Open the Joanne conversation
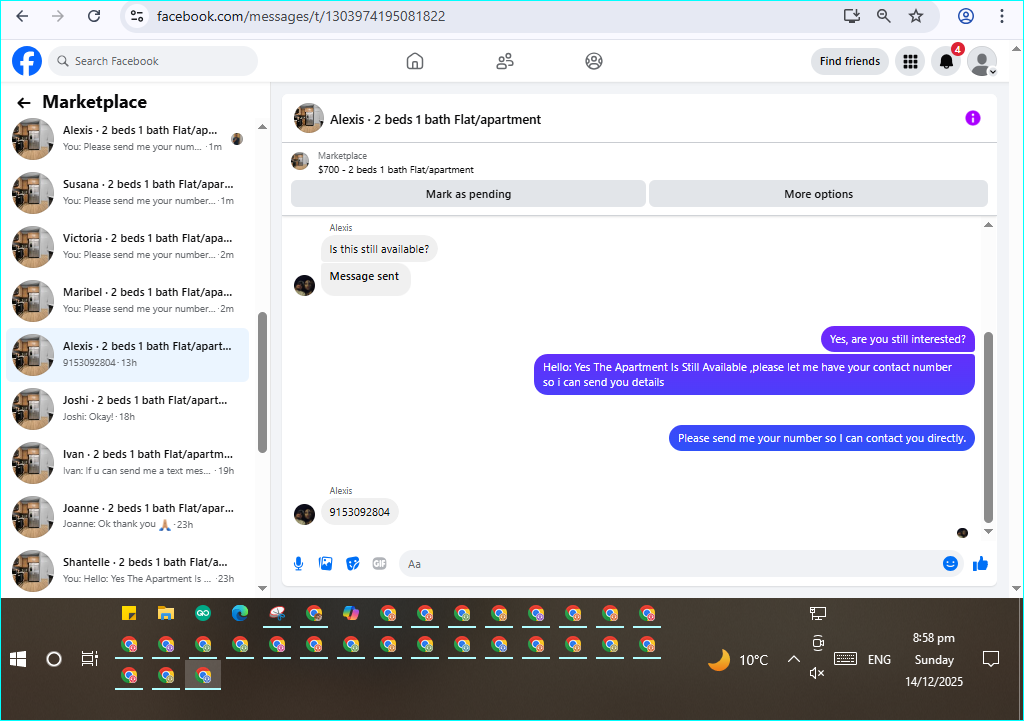This screenshot has width=1024, height=721. click(127, 517)
